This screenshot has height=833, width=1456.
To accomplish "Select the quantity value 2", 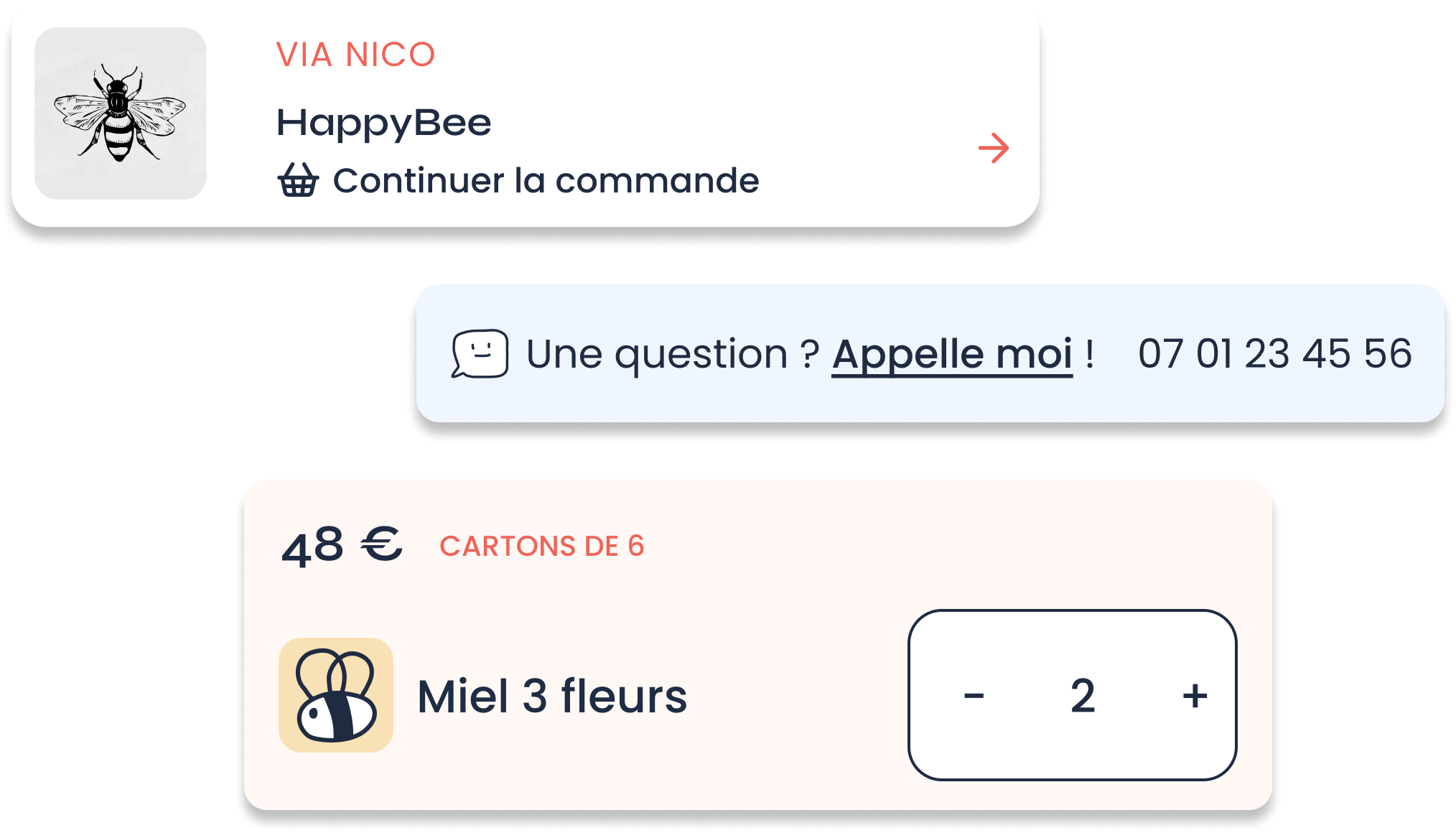I will click(1083, 695).
